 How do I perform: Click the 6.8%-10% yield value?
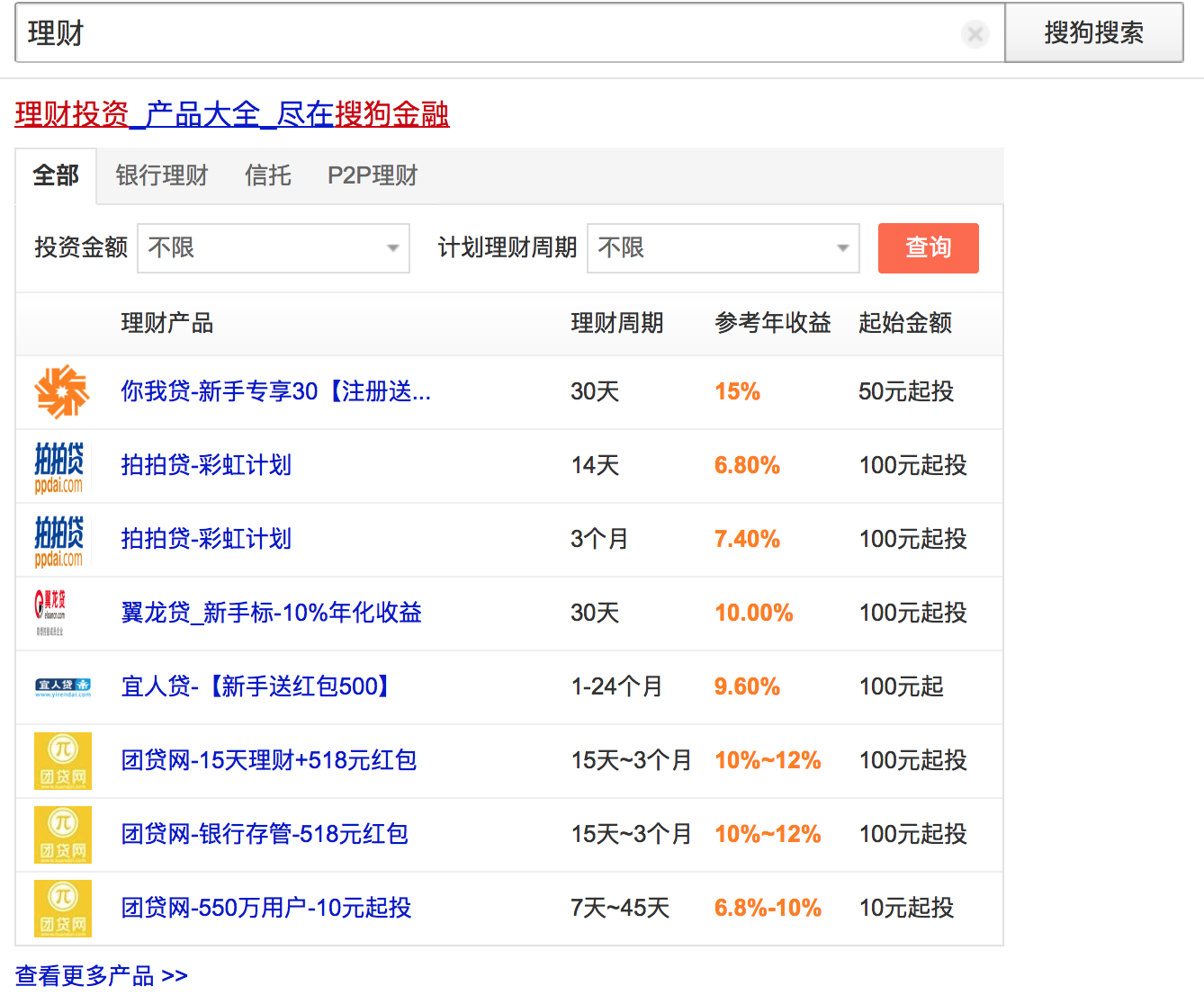pos(768,908)
